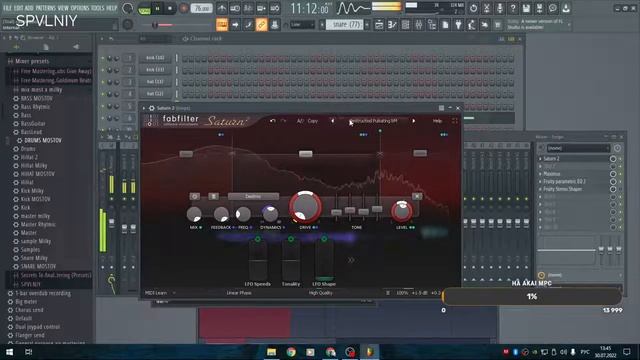Click the red DRIVE knob
Viewport: 640px width, 360px height.
tap(305, 207)
